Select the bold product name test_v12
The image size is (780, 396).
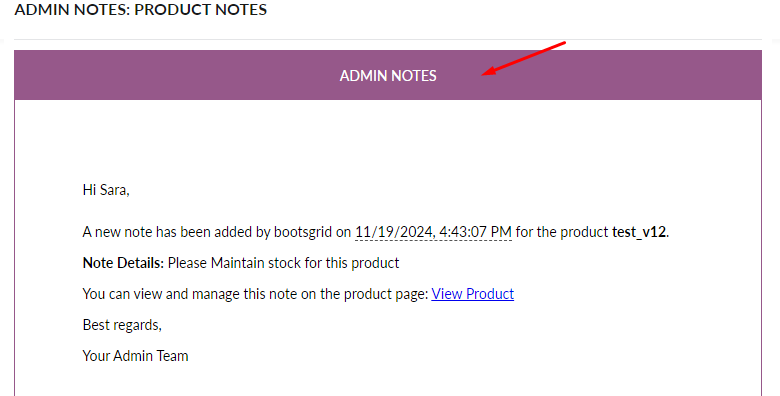[x=639, y=232]
